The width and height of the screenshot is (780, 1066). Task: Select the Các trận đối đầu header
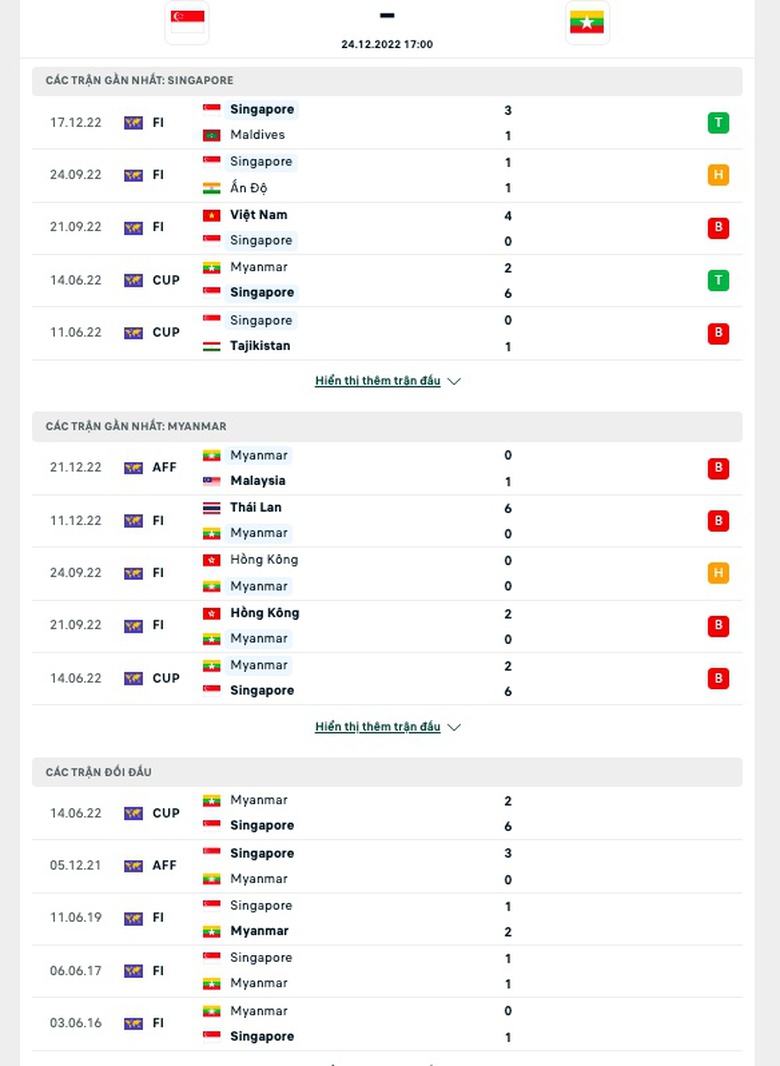[x=387, y=772]
